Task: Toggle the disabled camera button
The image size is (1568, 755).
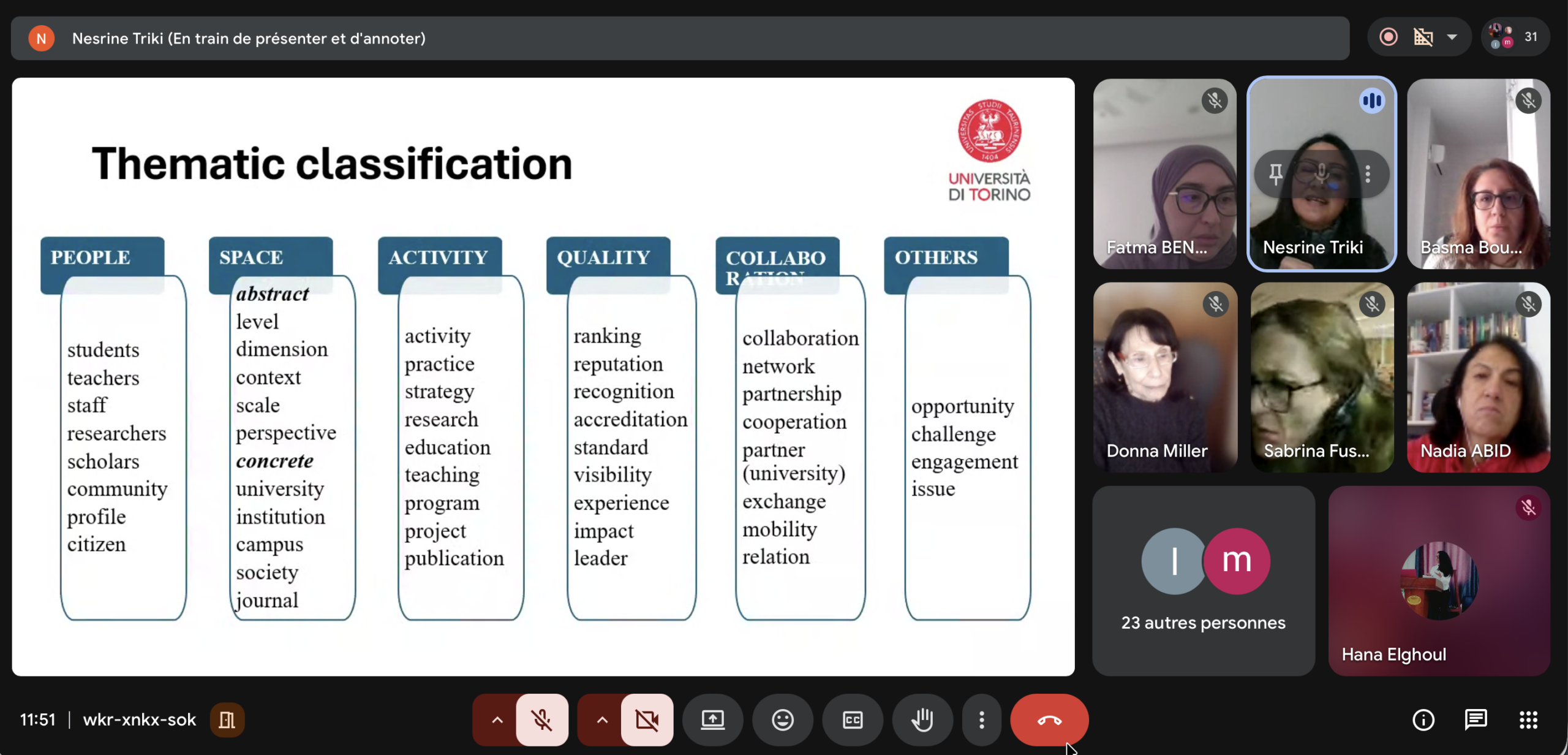Action: [x=647, y=719]
